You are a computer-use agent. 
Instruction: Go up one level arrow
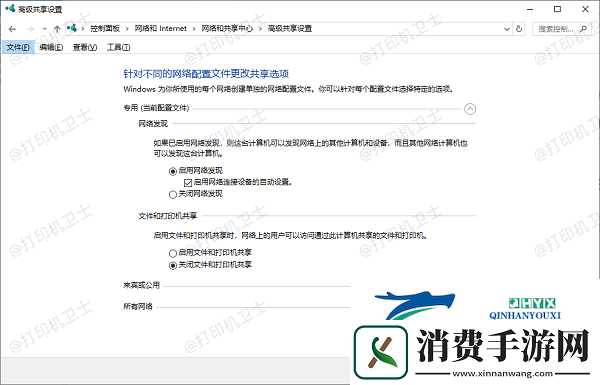[57, 29]
